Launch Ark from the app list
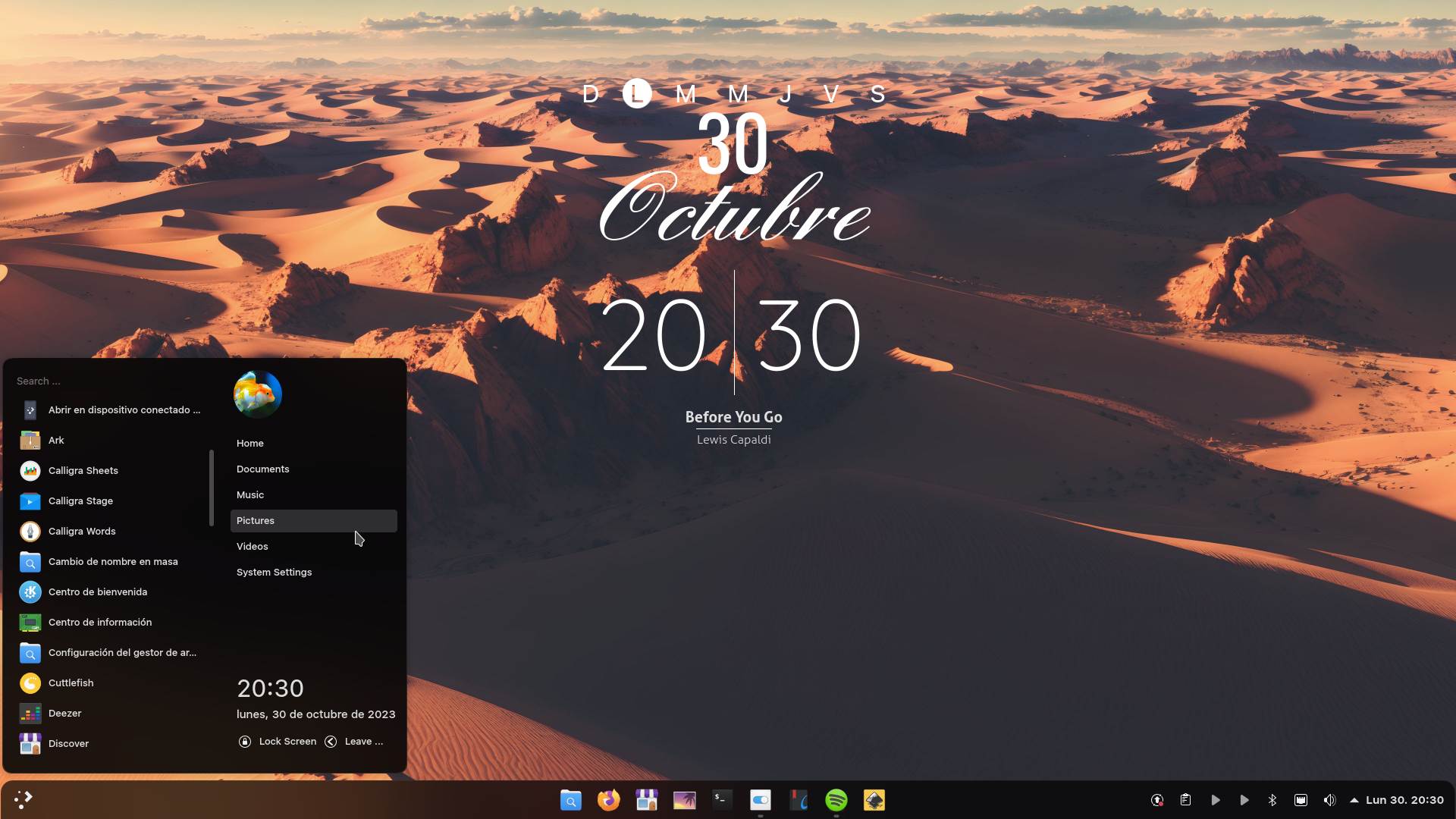Image resolution: width=1456 pixels, height=819 pixels. (x=112, y=441)
